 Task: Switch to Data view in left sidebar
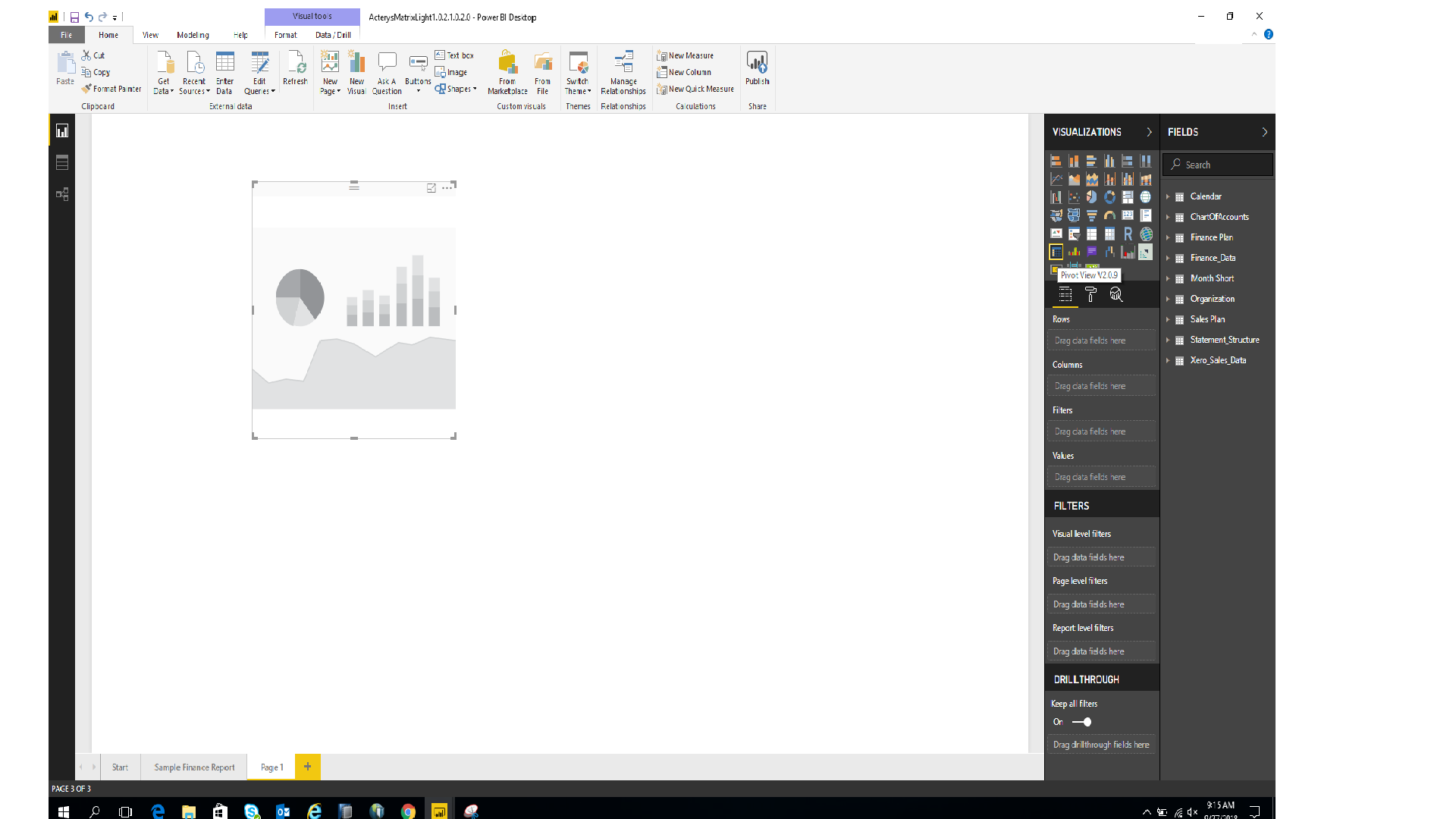pyautogui.click(x=62, y=162)
